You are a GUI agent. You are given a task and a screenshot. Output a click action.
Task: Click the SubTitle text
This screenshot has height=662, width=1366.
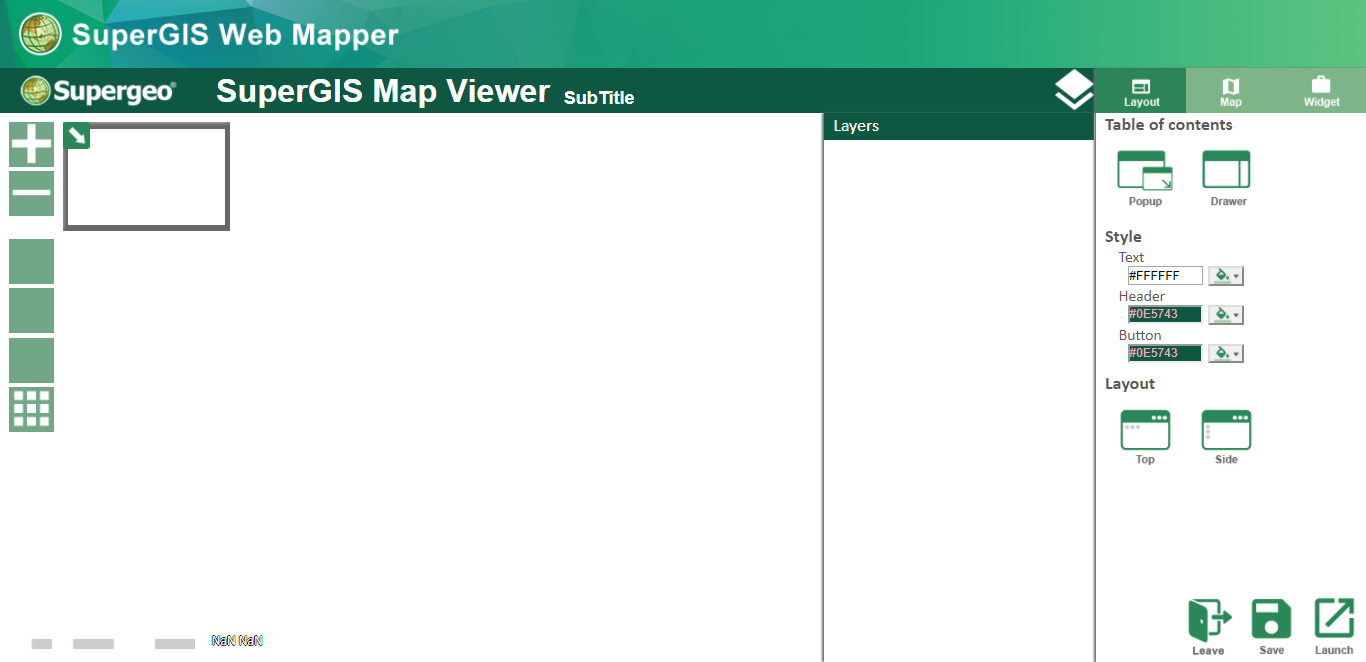(599, 98)
